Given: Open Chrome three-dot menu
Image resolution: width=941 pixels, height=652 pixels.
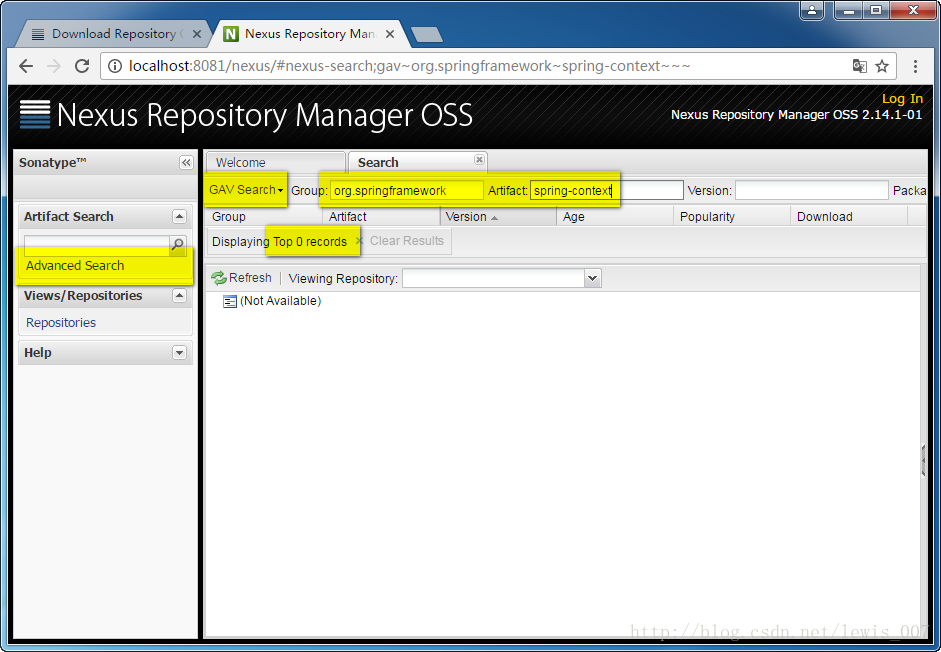Looking at the screenshot, I should [x=915, y=66].
